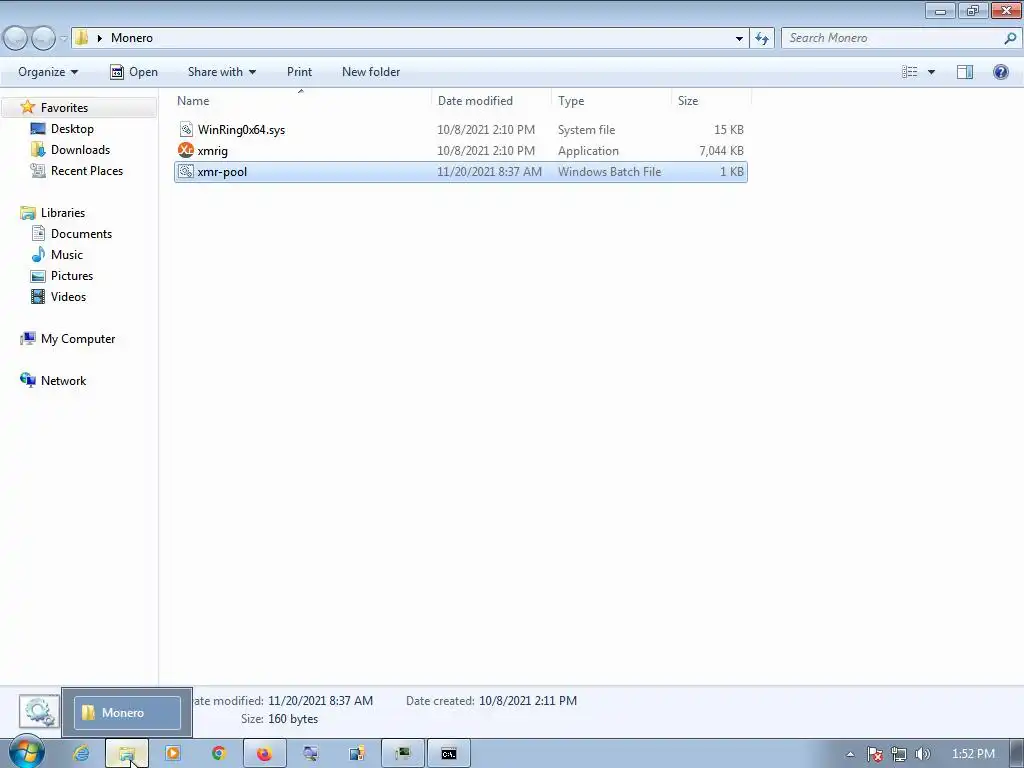Click the taskbar clock showing 1:52 PM

[x=973, y=754]
